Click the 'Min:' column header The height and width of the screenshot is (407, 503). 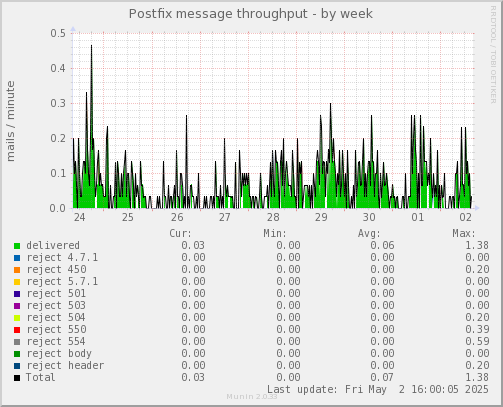pos(275,233)
